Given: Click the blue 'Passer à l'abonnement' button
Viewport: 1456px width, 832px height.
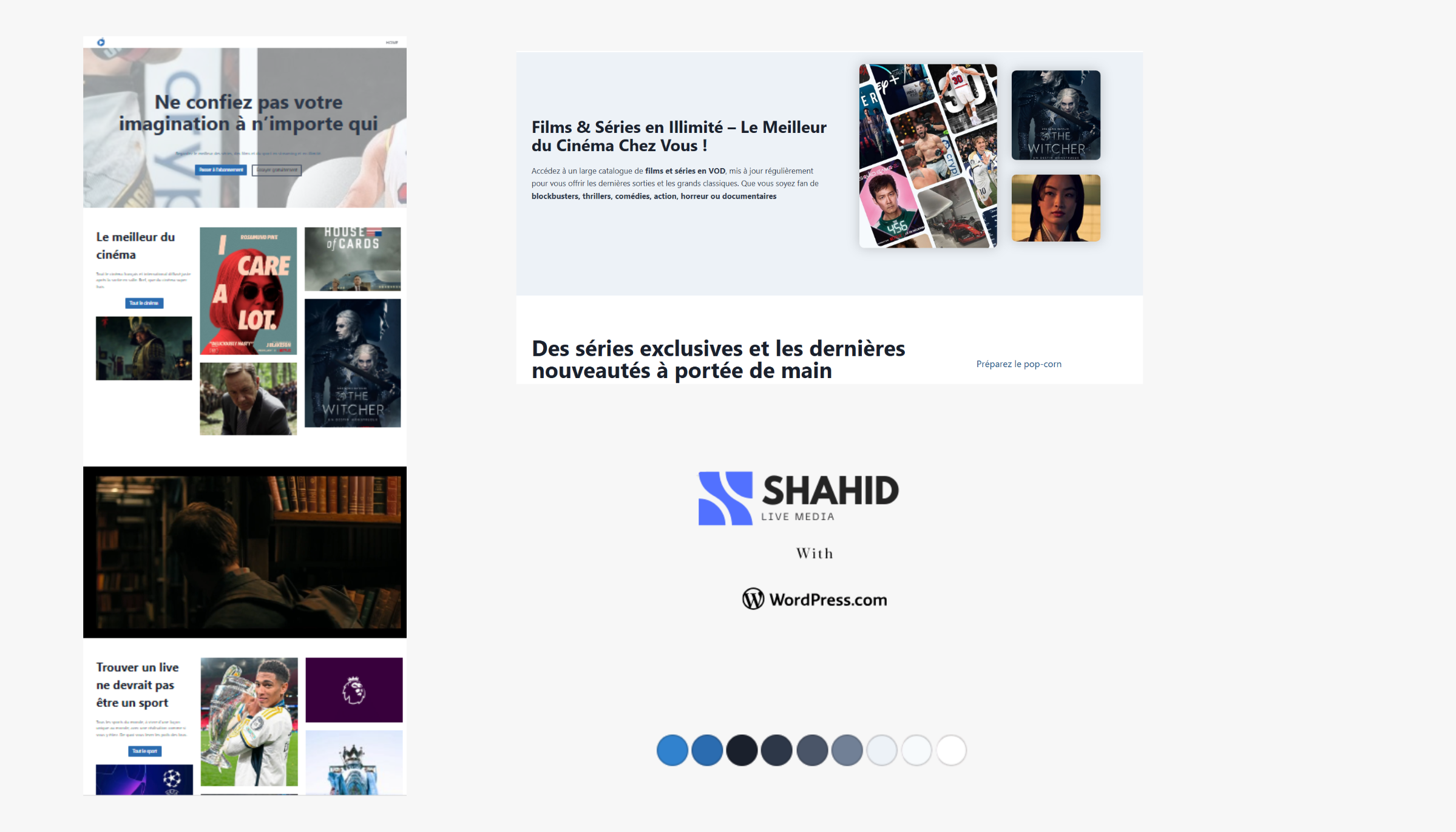Looking at the screenshot, I should pos(221,170).
